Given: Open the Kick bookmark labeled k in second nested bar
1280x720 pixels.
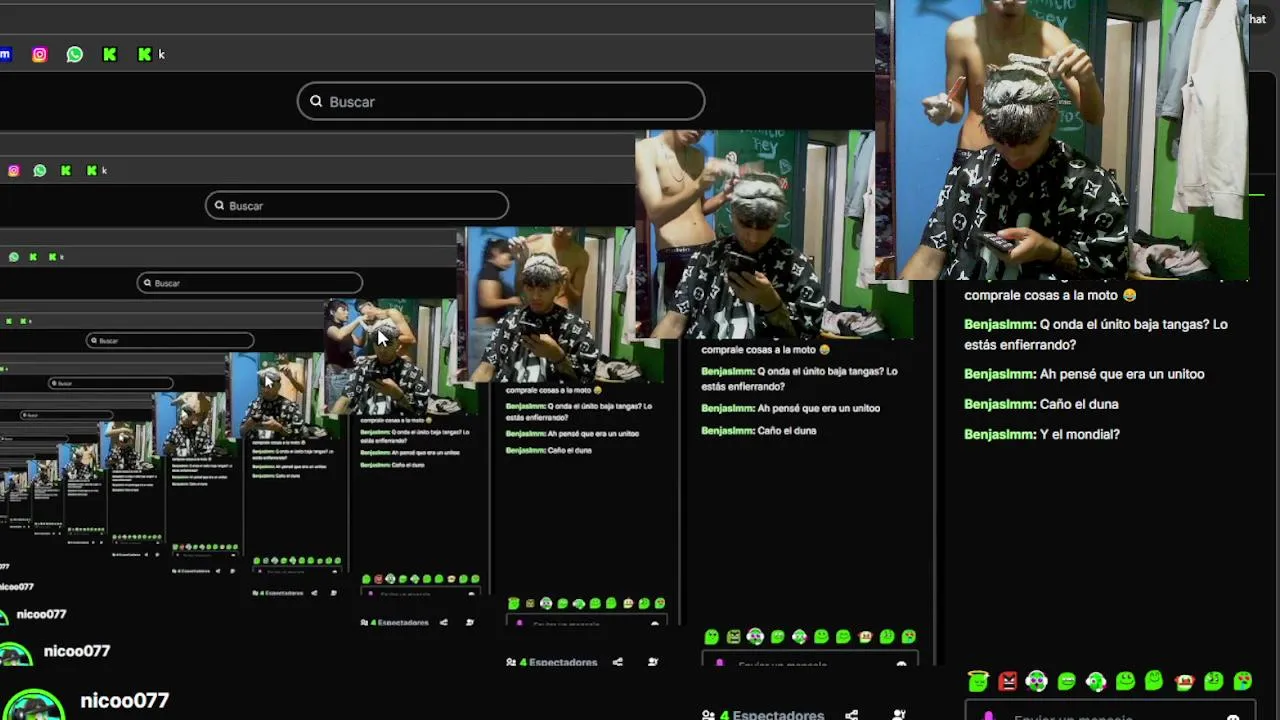Looking at the screenshot, I should pyautogui.click(x=96, y=171).
